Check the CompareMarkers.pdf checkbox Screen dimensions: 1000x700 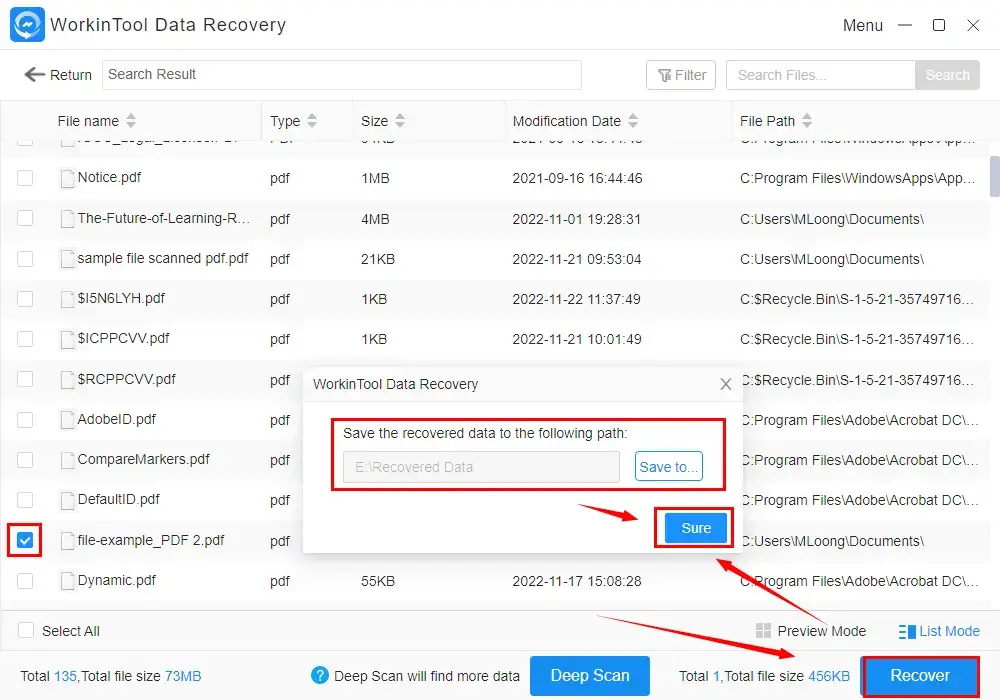point(25,460)
